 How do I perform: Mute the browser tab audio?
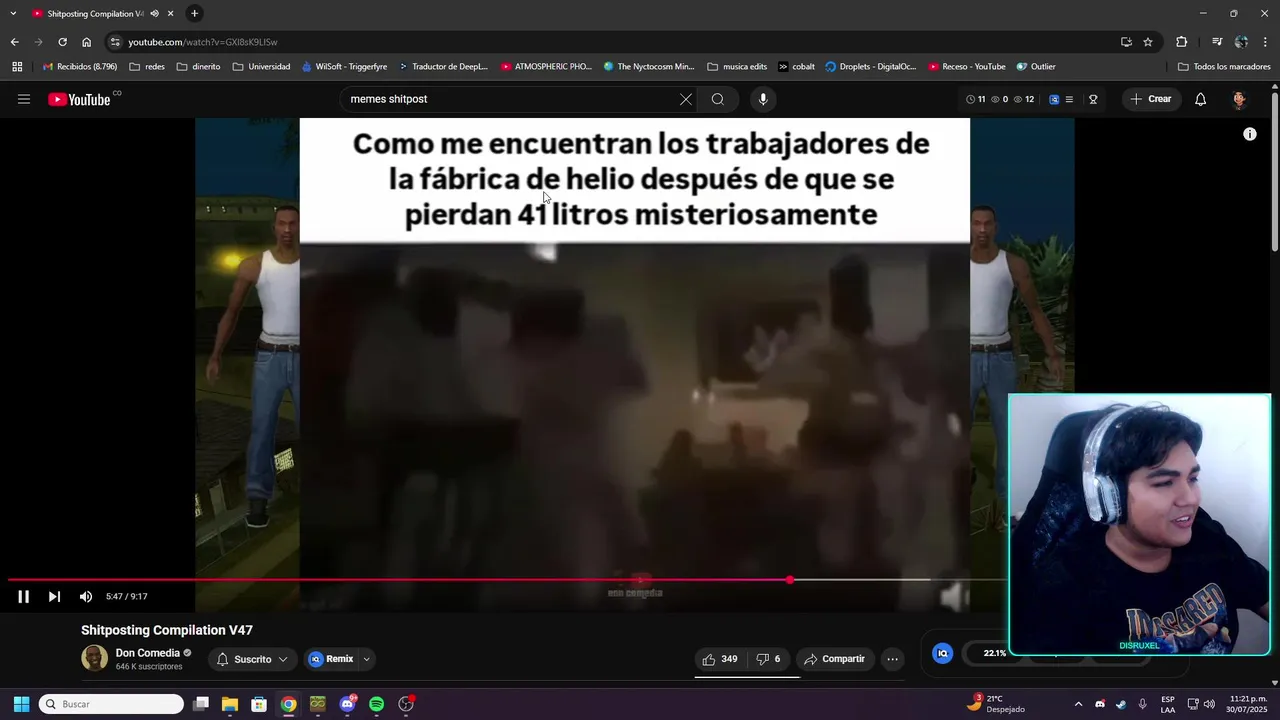click(x=154, y=14)
